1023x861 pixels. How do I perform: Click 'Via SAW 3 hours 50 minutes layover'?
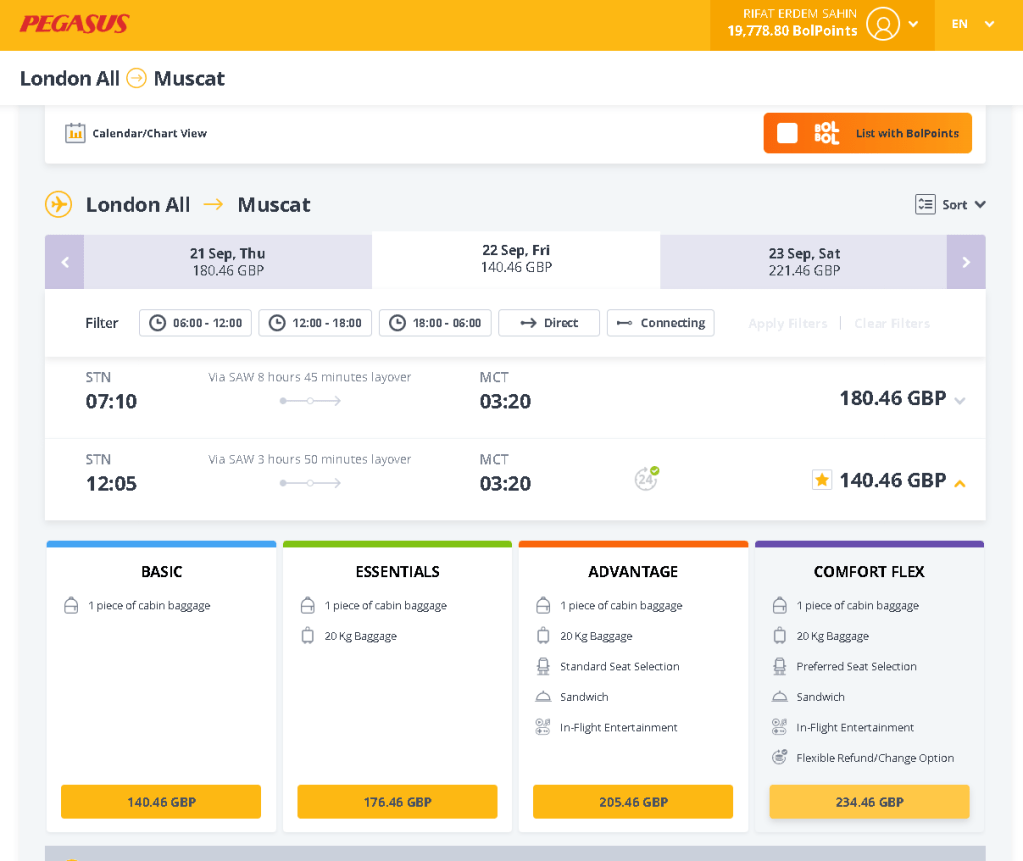coord(310,459)
